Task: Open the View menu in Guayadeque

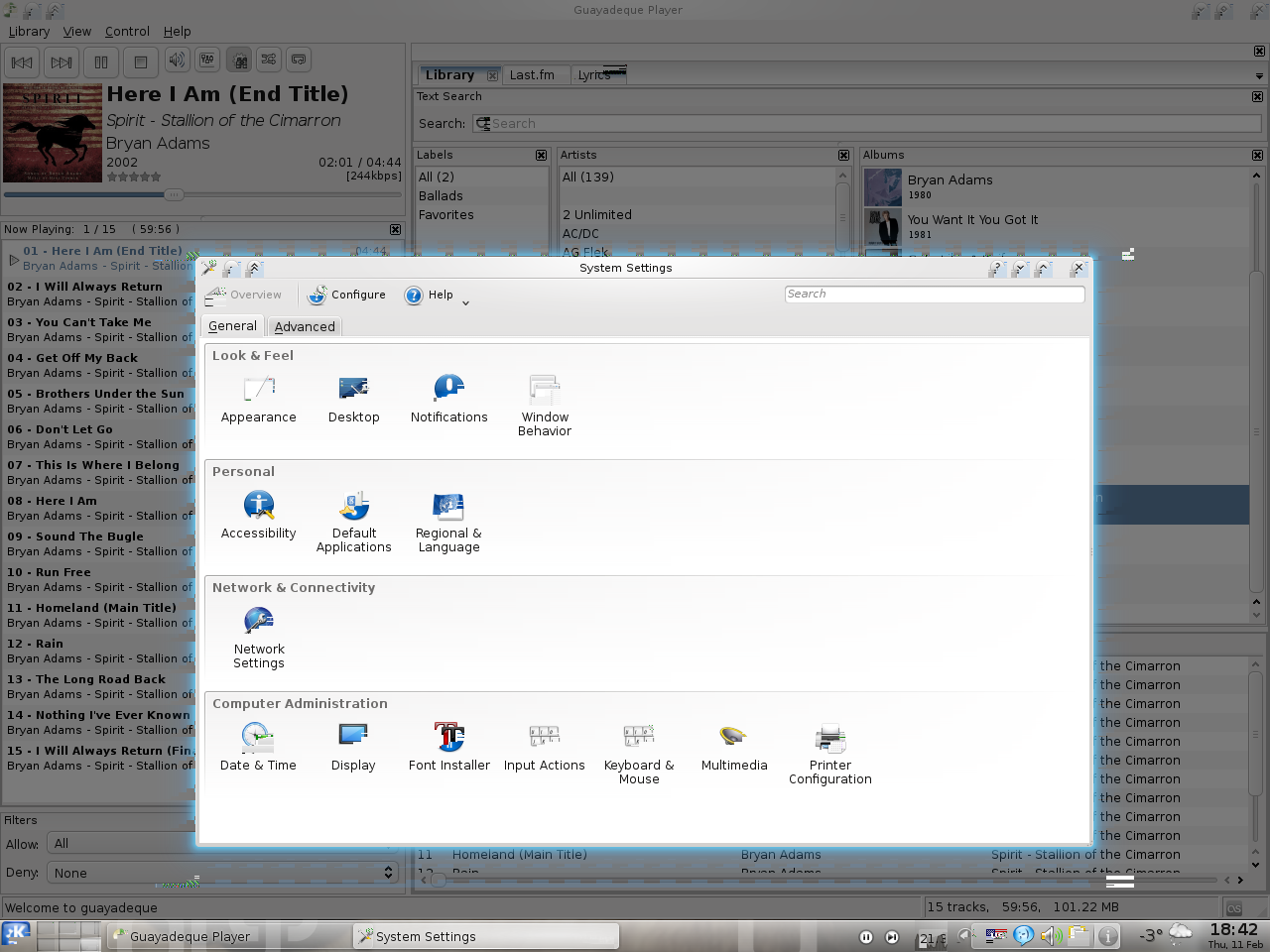Action: point(76,32)
